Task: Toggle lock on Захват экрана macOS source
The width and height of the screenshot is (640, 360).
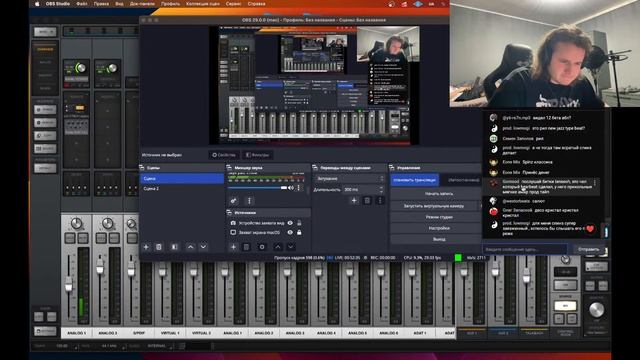Action: (x=299, y=232)
